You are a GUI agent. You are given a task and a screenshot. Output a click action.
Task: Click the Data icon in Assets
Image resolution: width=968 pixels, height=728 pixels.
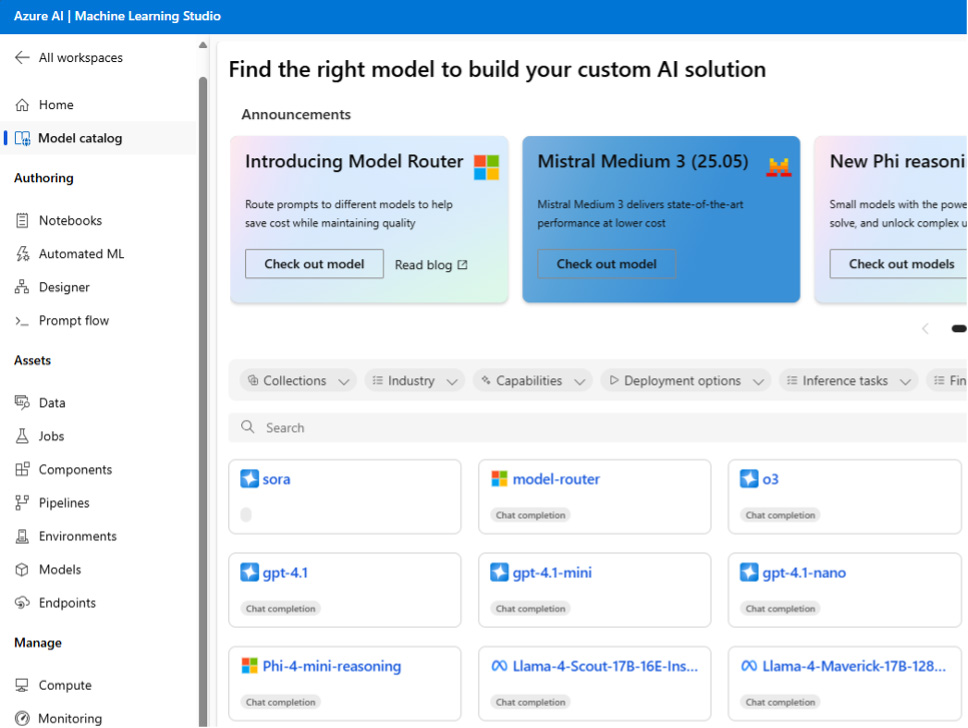point(22,403)
